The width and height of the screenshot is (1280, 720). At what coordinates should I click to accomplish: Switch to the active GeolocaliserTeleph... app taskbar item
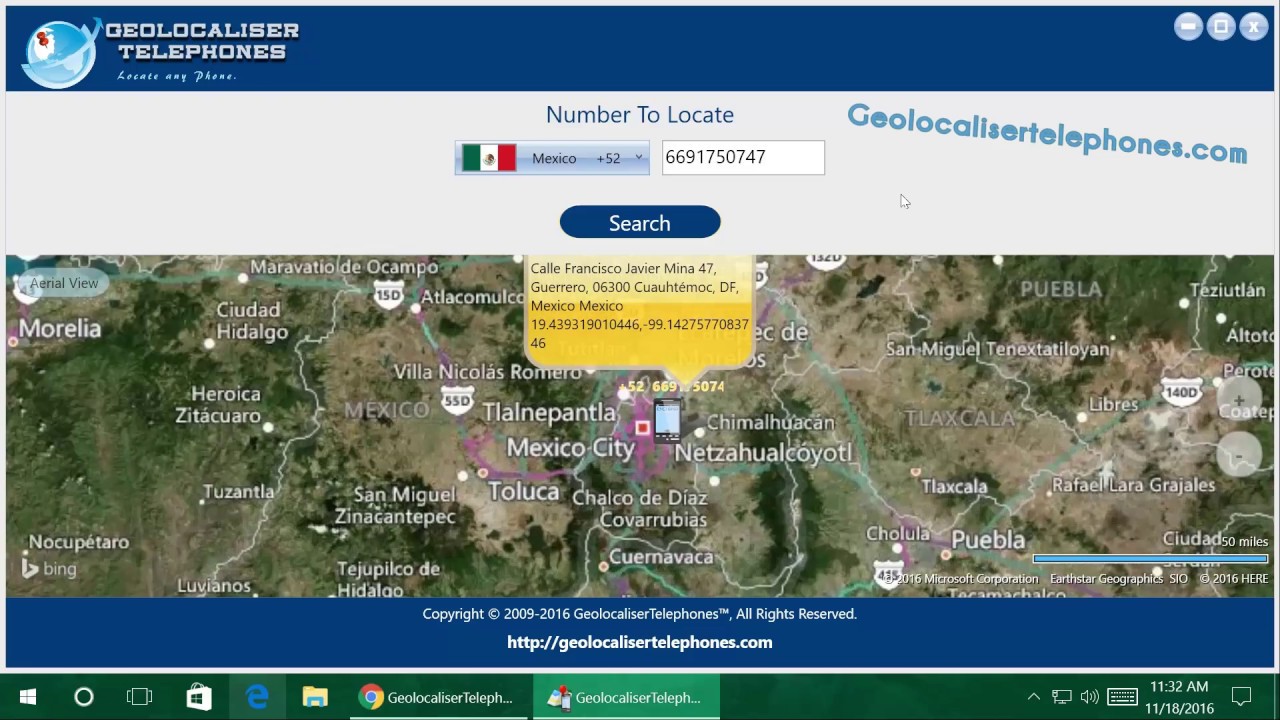click(x=626, y=697)
